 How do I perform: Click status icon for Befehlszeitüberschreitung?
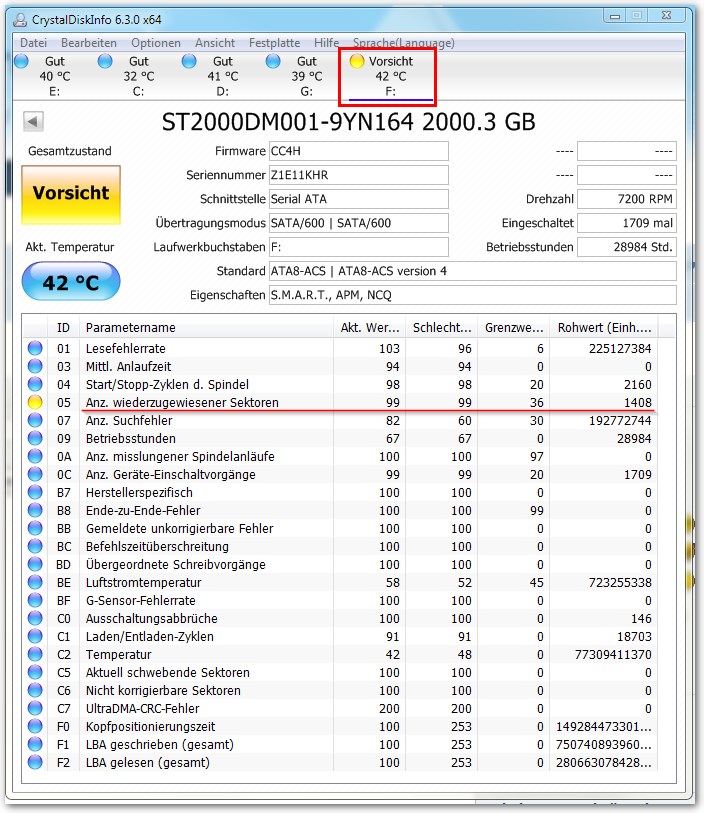click(x=35, y=546)
